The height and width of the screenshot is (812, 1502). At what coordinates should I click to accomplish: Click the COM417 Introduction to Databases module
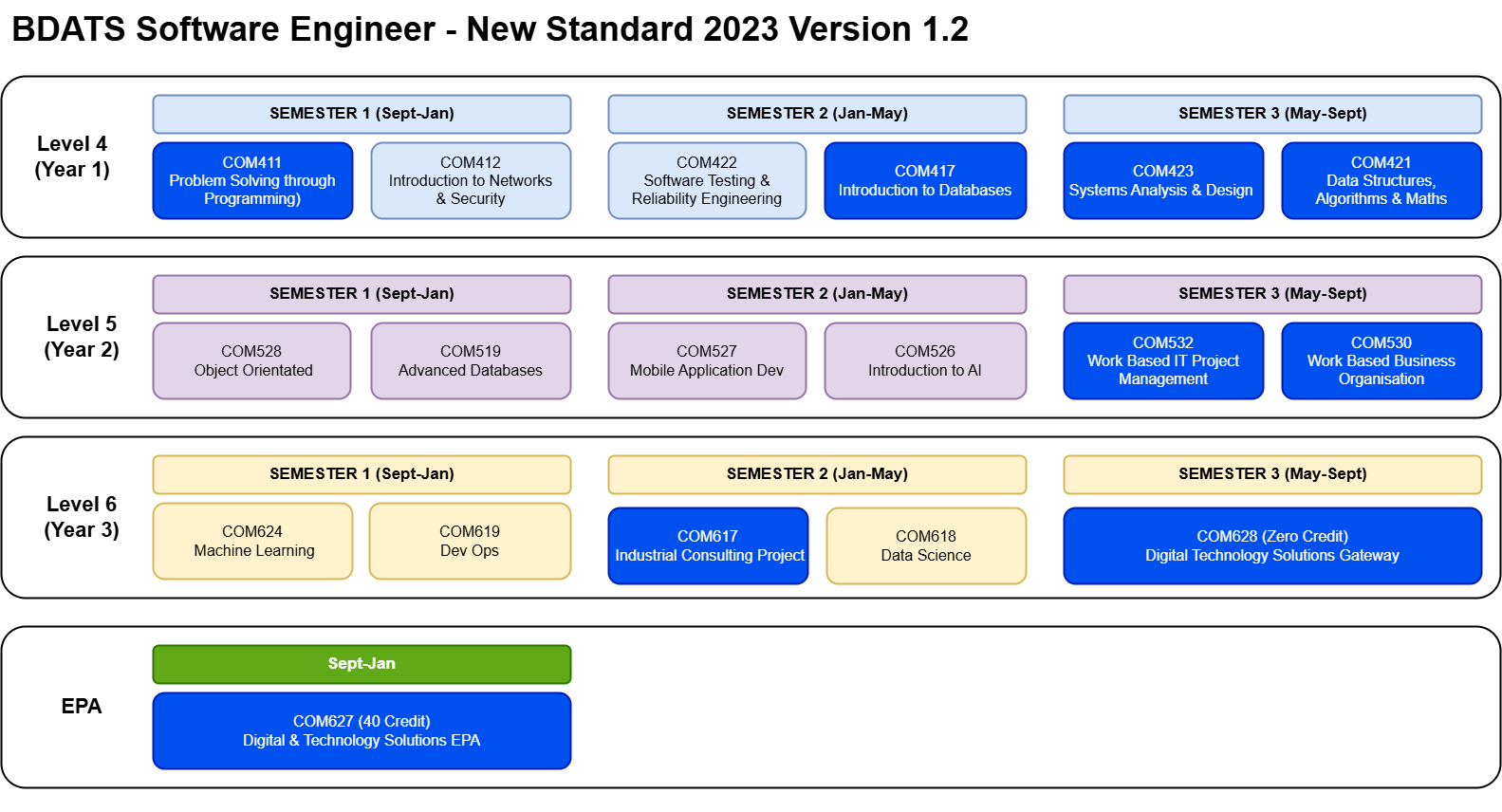(x=925, y=180)
